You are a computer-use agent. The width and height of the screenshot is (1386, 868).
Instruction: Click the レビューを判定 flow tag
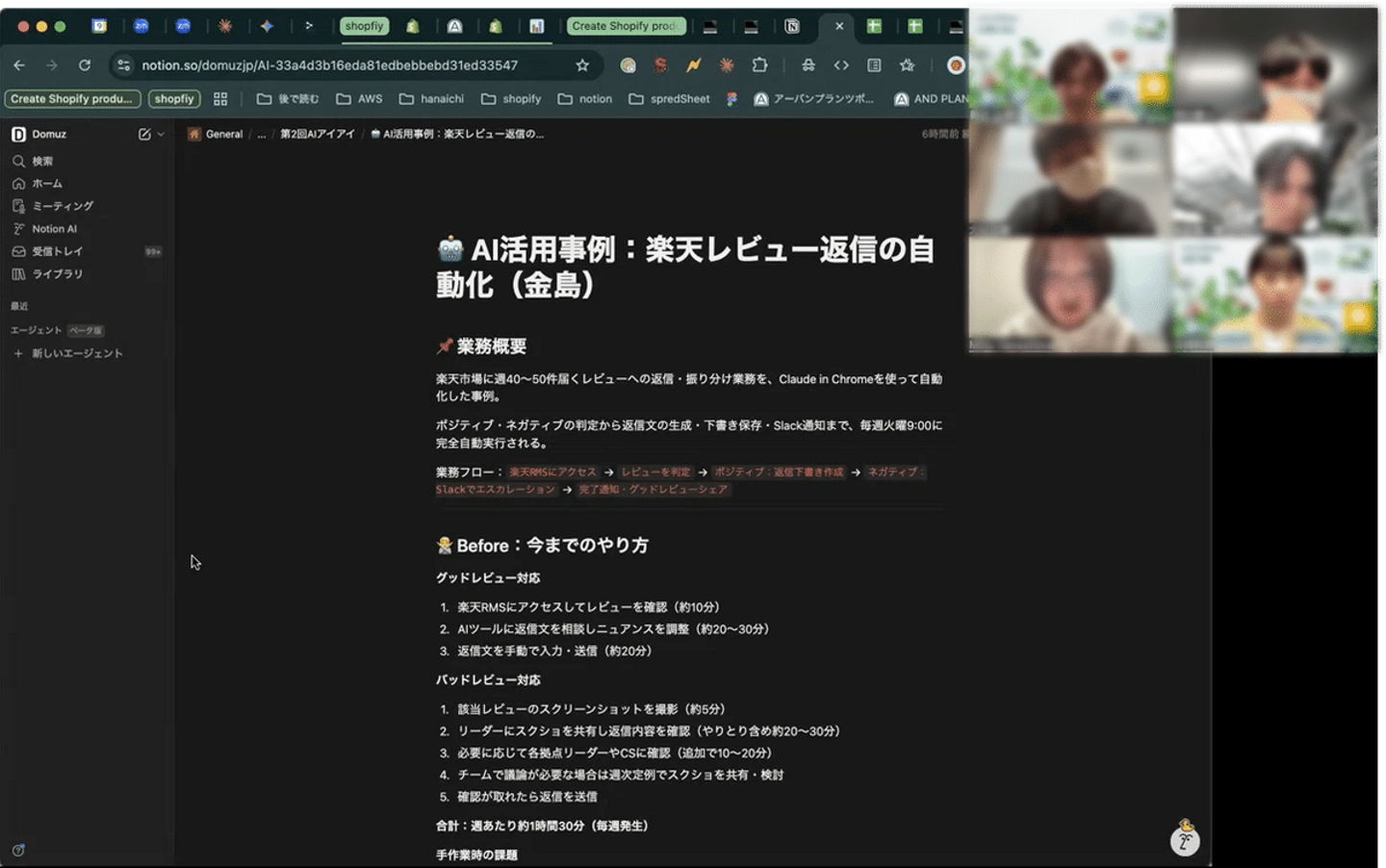(655, 472)
